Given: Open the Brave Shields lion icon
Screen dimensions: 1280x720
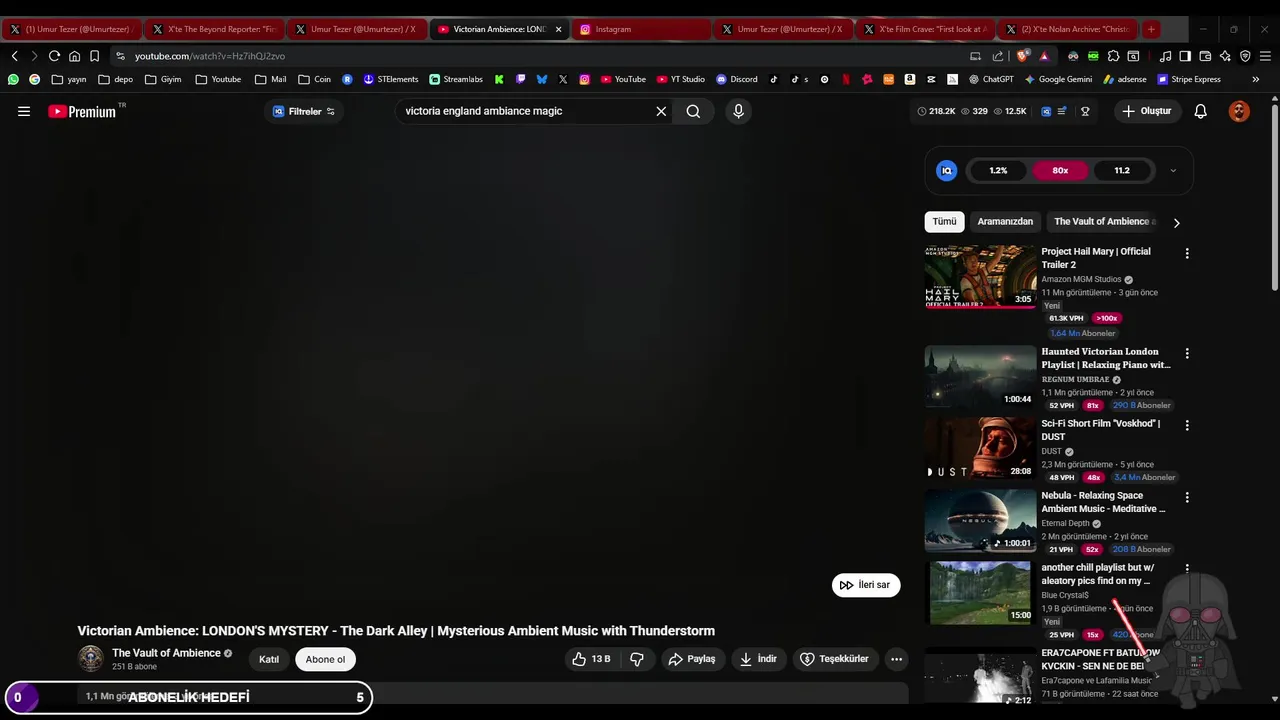Looking at the screenshot, I should tap(1022, 56).
